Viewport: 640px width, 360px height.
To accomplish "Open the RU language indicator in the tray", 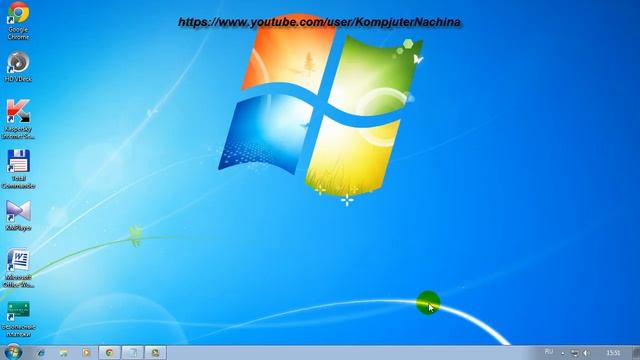I will click(549, 352).
